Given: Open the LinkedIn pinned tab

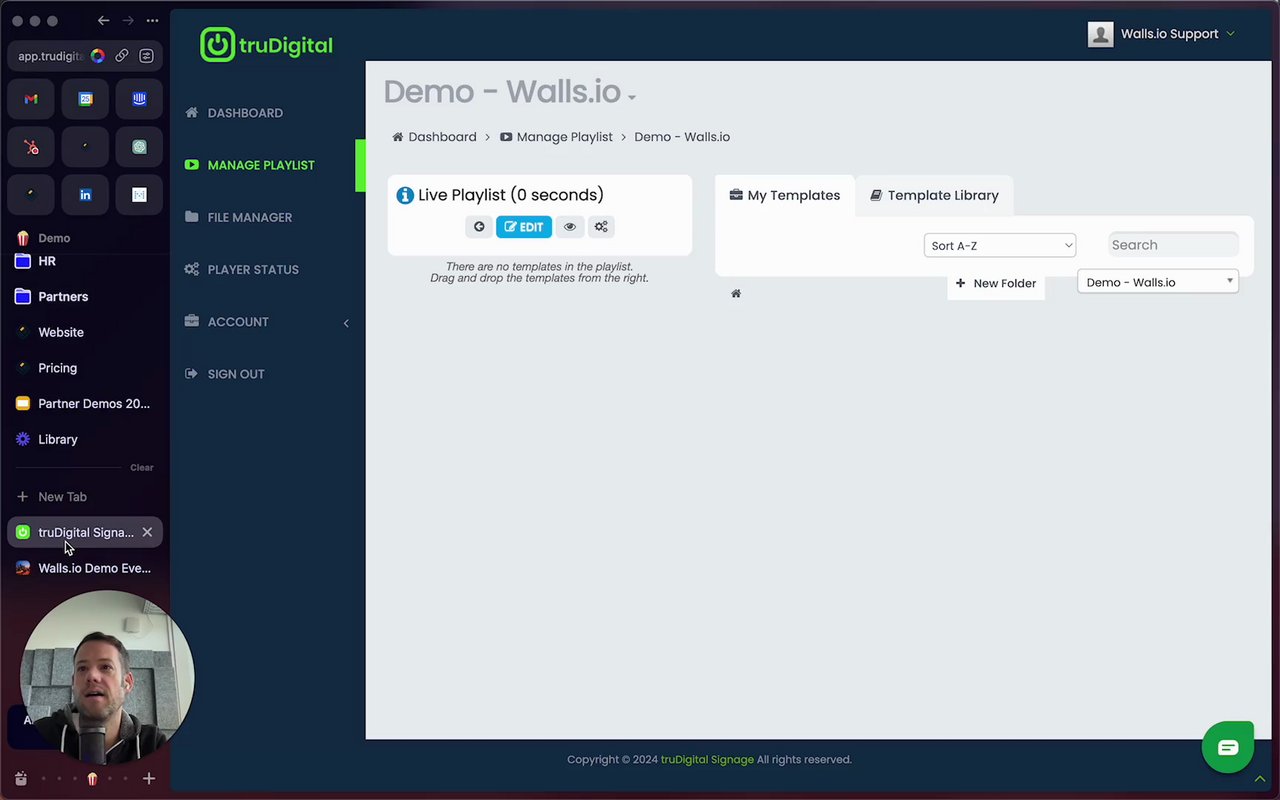Looking at the screenshot, I should tap(85, 195).
